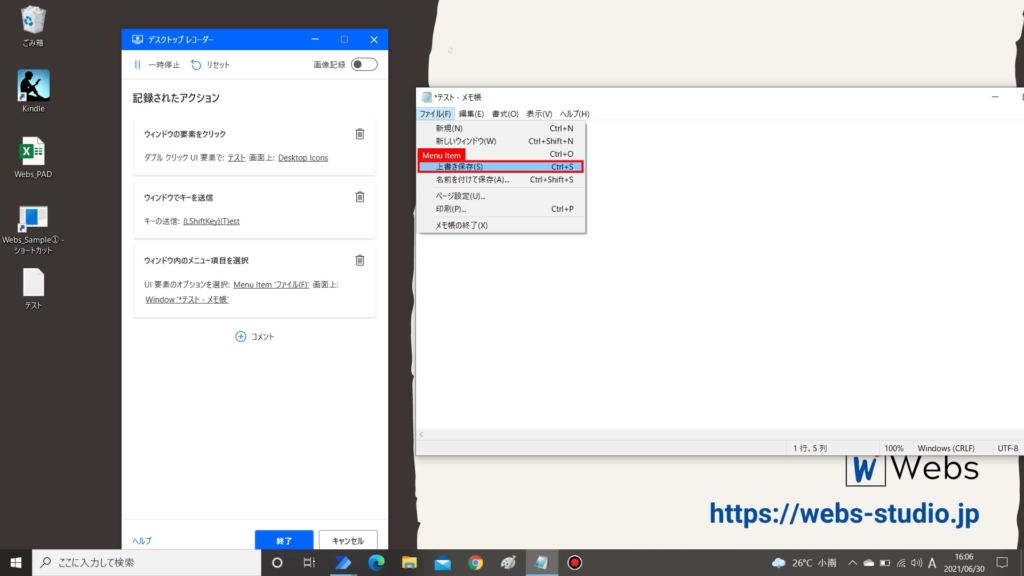
Task: Pause recording with the 一時停止 button
Action: coord(157,65)
